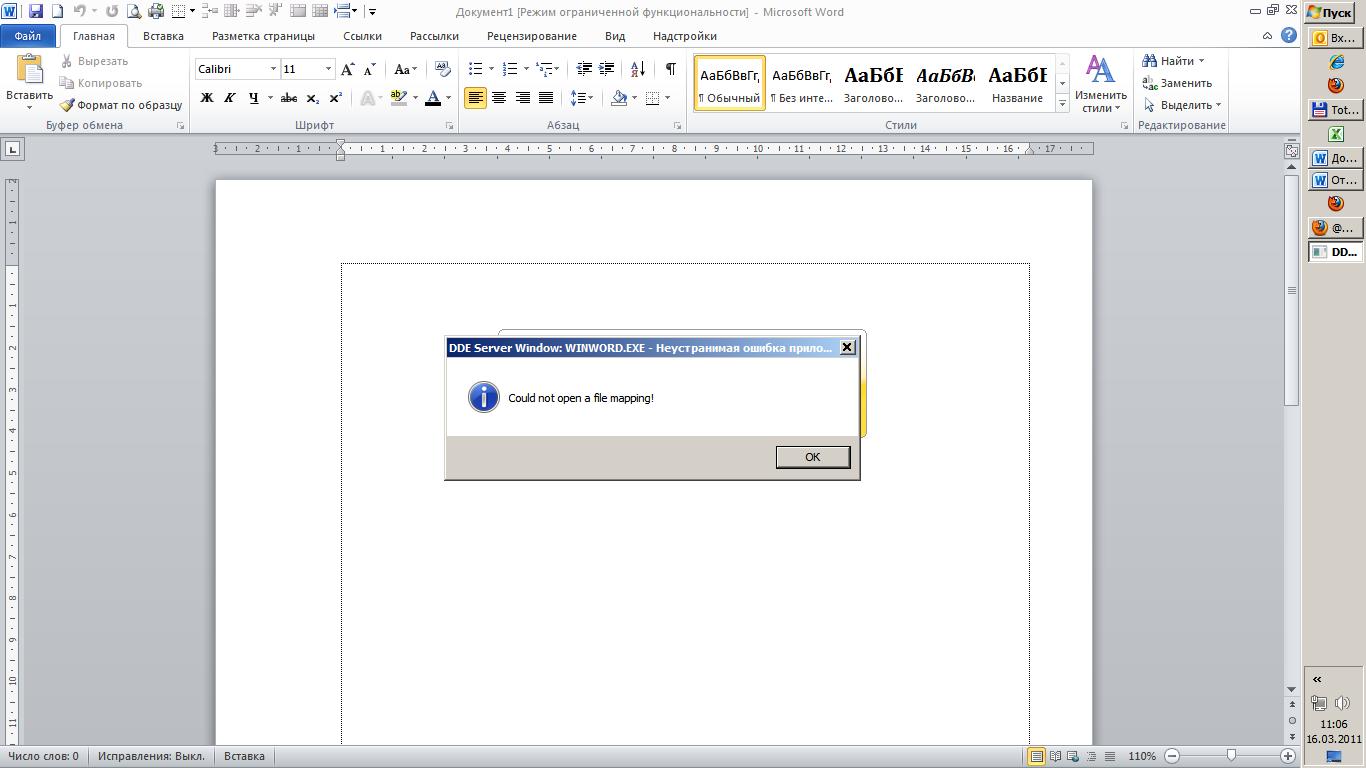Click the volume speaker tray icon

click(x=1343, y=703)
